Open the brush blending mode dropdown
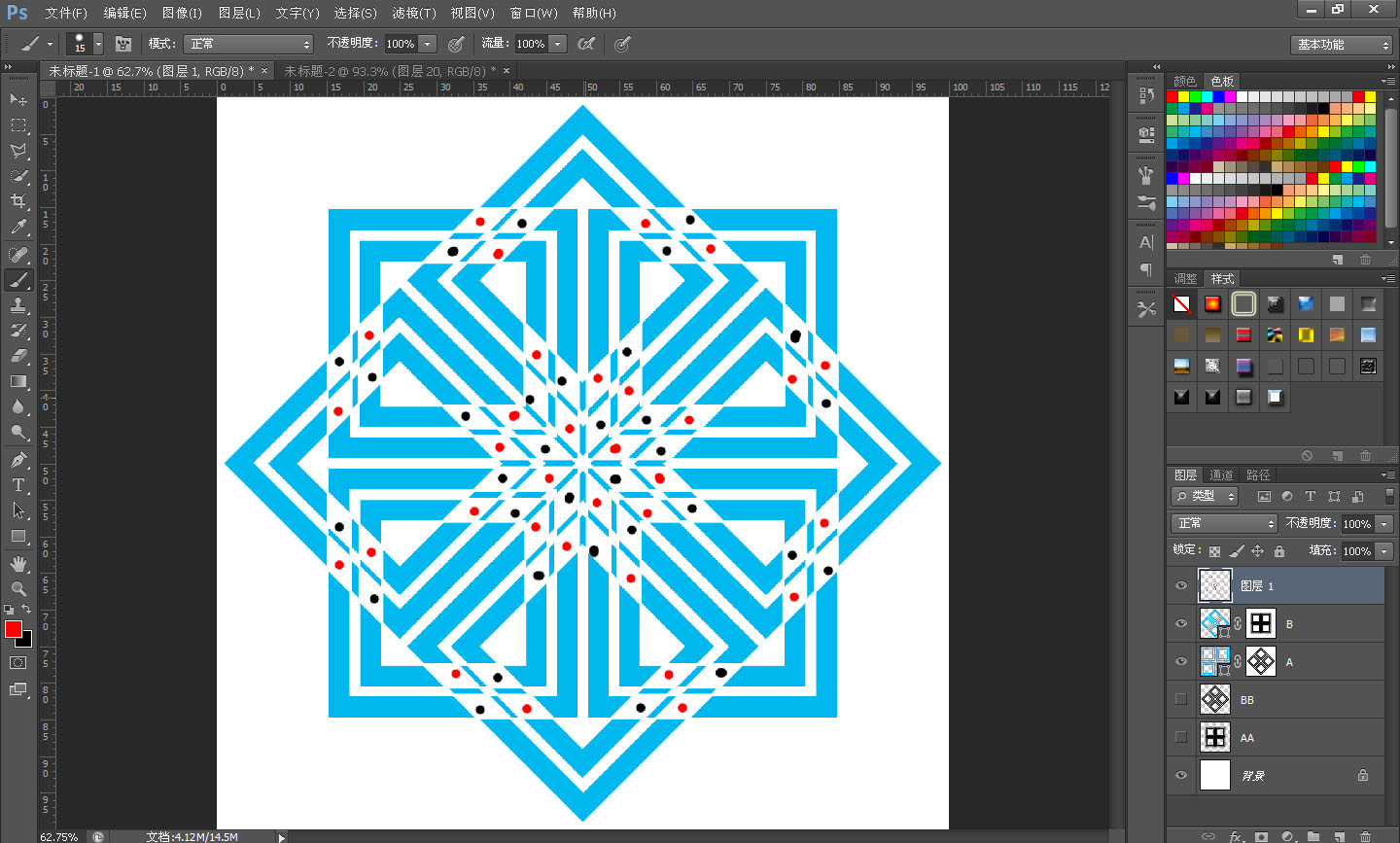This screenshot has width=1400, height=843. (x=250, y=44)
